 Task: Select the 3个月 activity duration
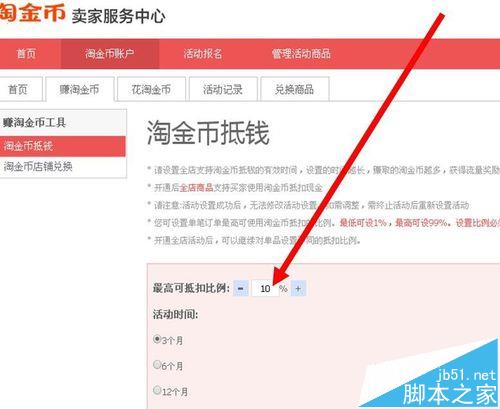tap(157, 339)
